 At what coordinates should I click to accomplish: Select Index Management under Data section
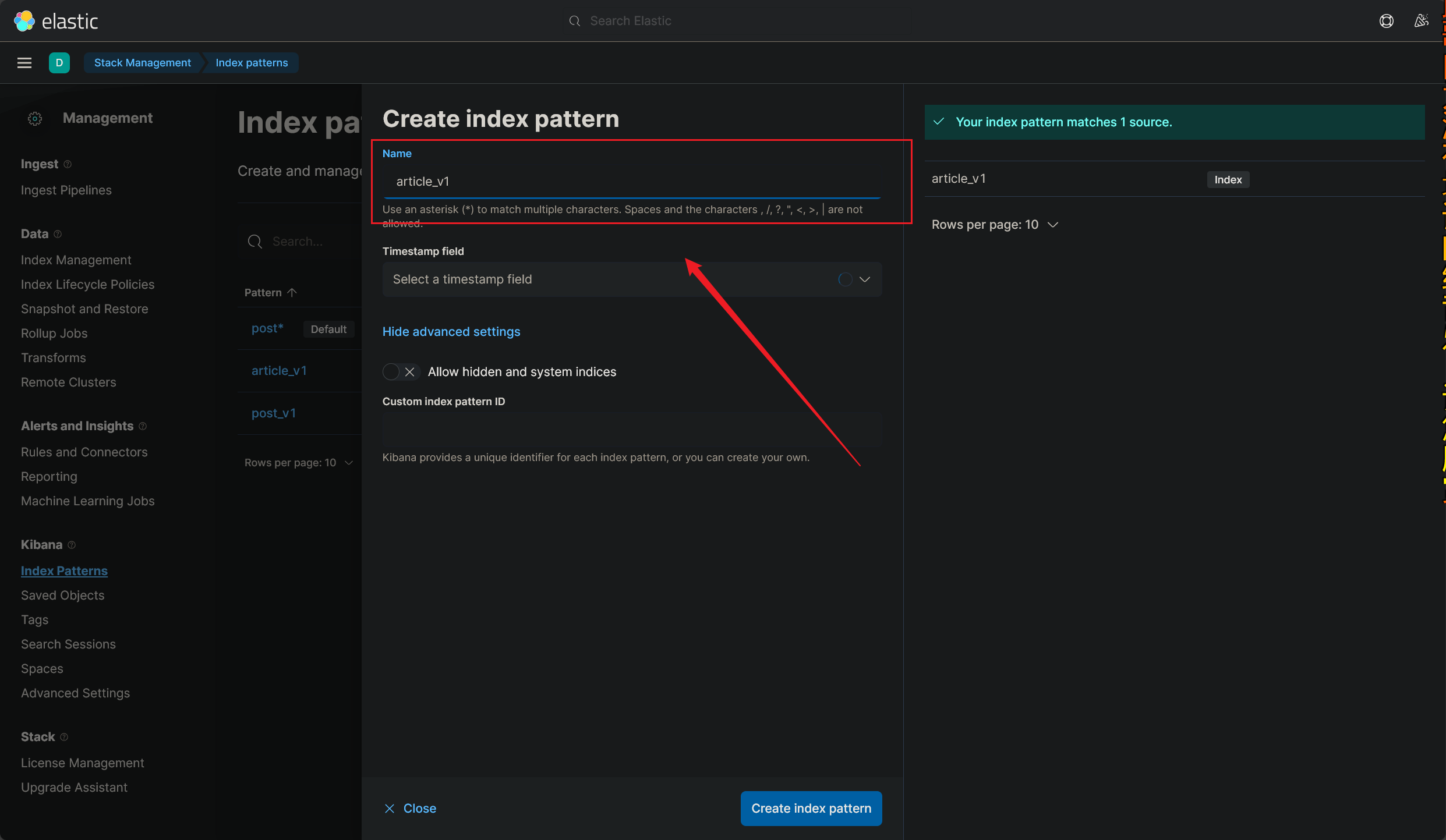(76, 259)
